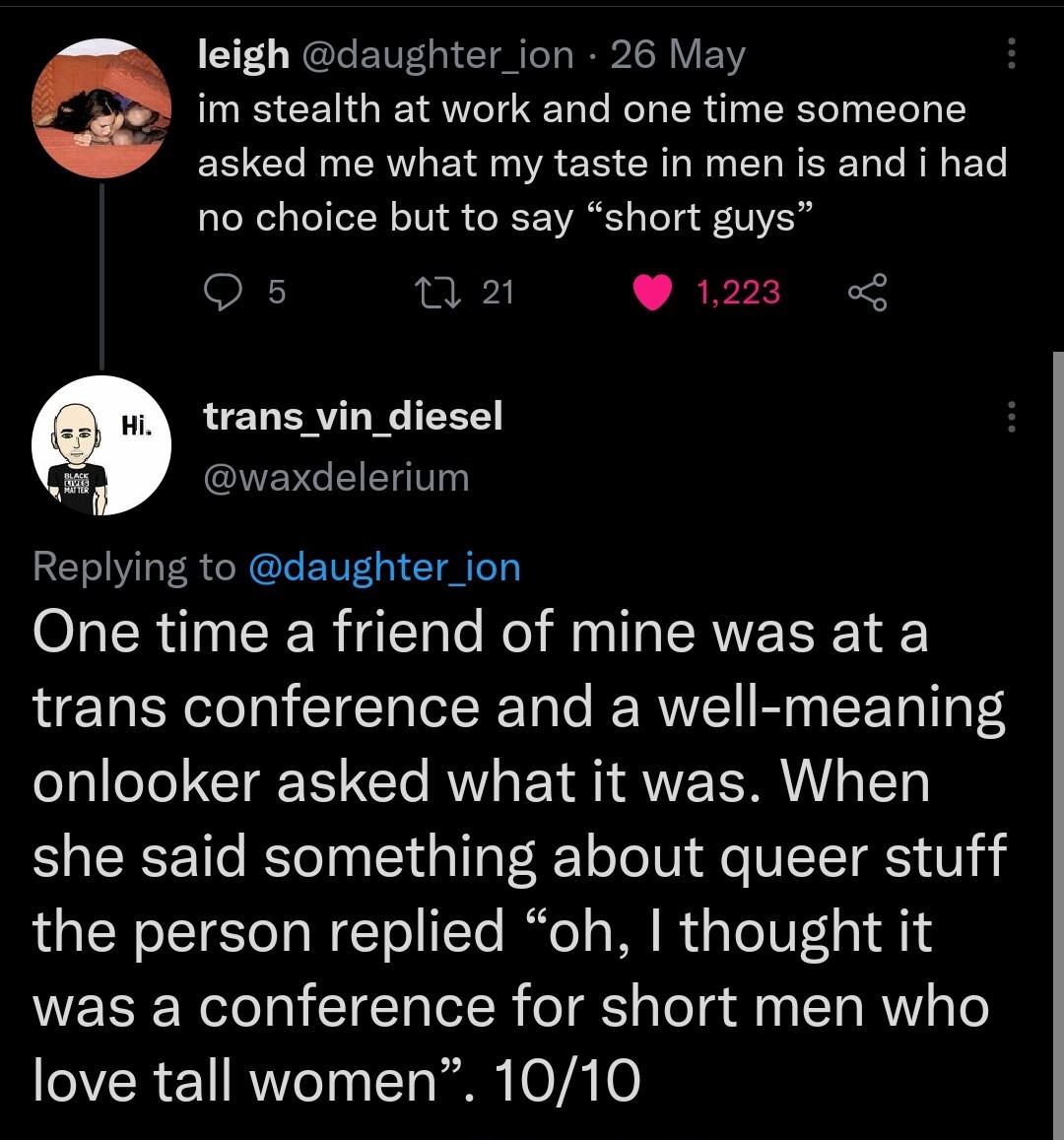Open trans_vin_diesel's bitmoji avatar
The height and width of the screenshot is (1140, 1064).
[102, 445]
